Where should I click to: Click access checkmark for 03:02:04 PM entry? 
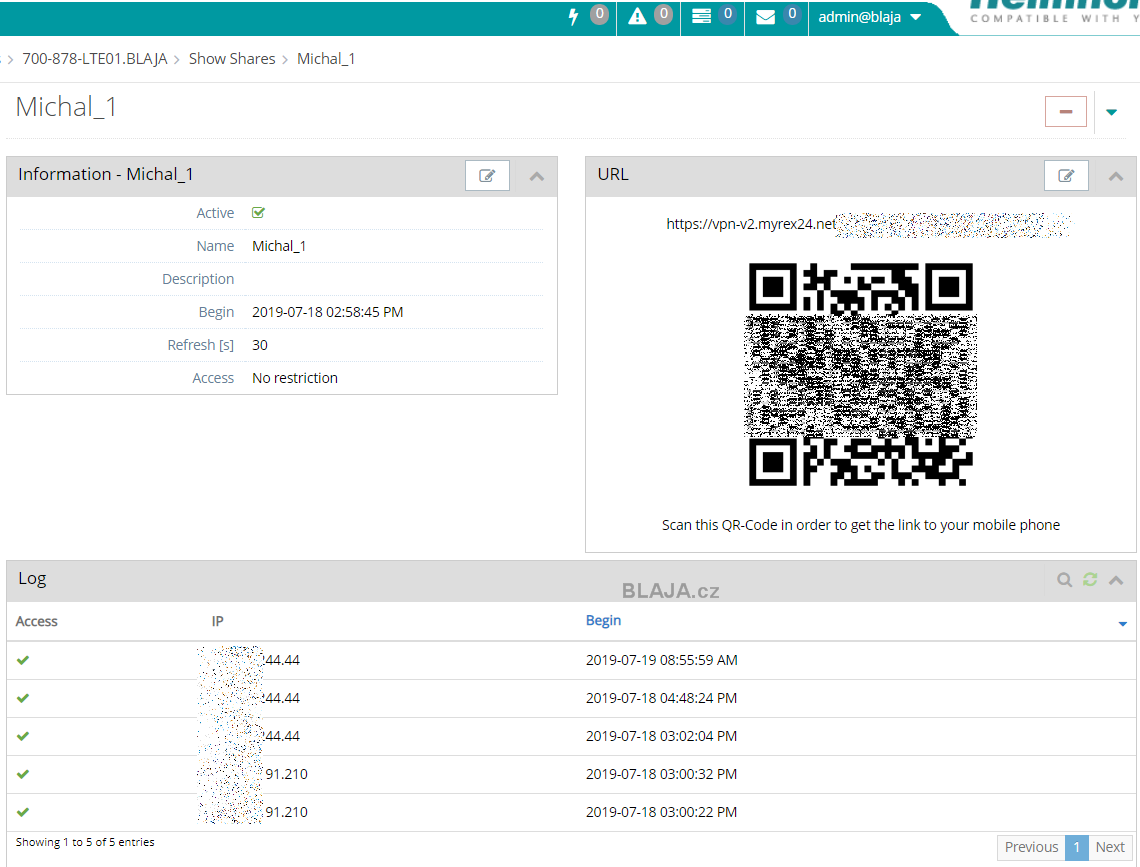(x=23, y=735)
